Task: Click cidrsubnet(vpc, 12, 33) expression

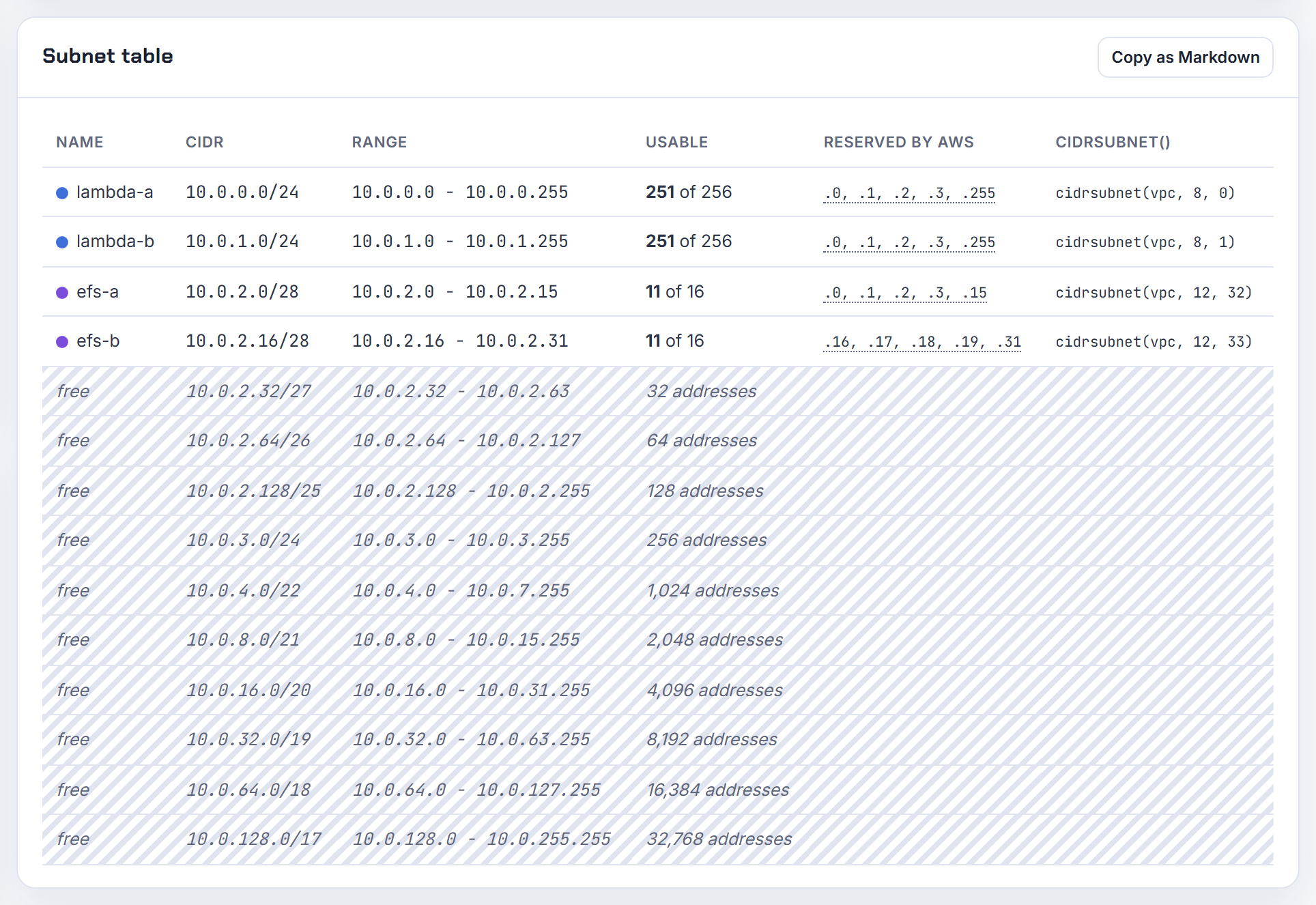Action: coord(1154,342)
